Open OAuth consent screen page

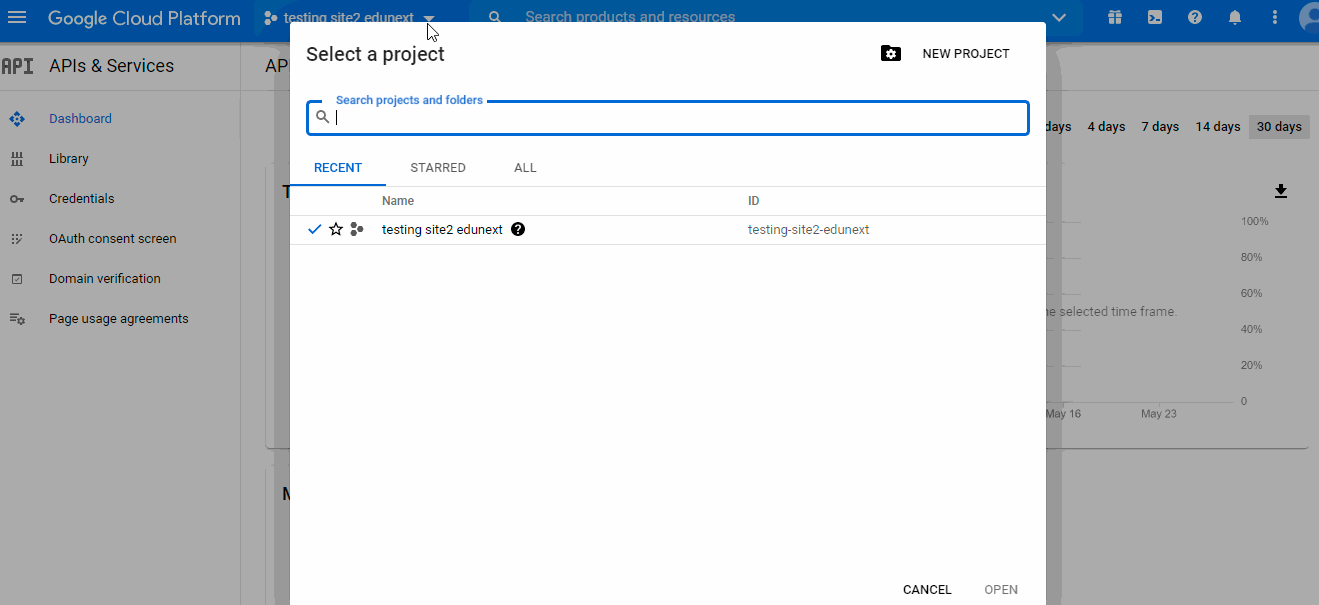(x=113, y=239)
